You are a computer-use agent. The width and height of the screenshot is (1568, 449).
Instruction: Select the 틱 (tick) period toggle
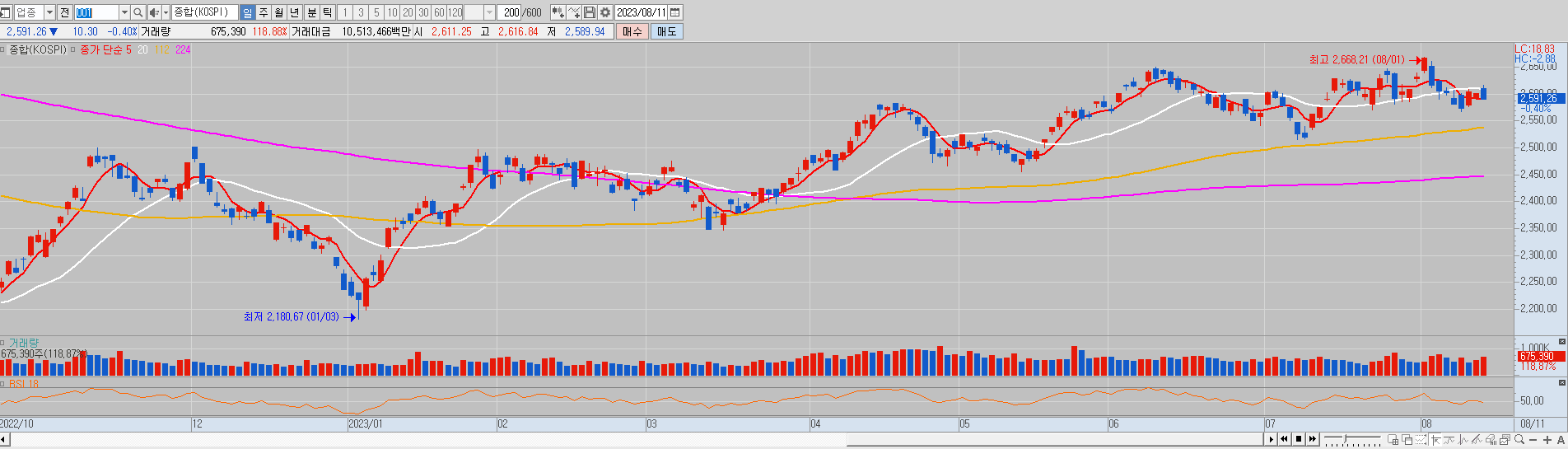(x=328, y=12)
